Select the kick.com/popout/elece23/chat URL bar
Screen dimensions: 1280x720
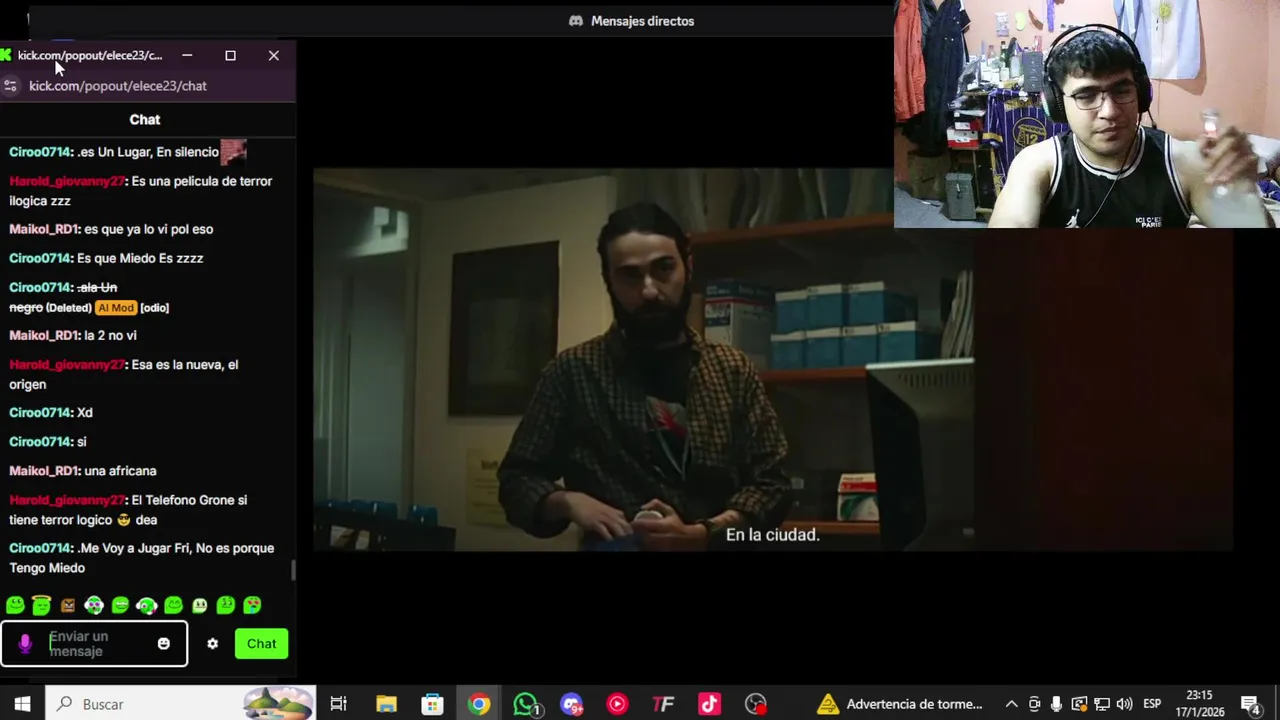pyautogui.click(x=118, y=86)
